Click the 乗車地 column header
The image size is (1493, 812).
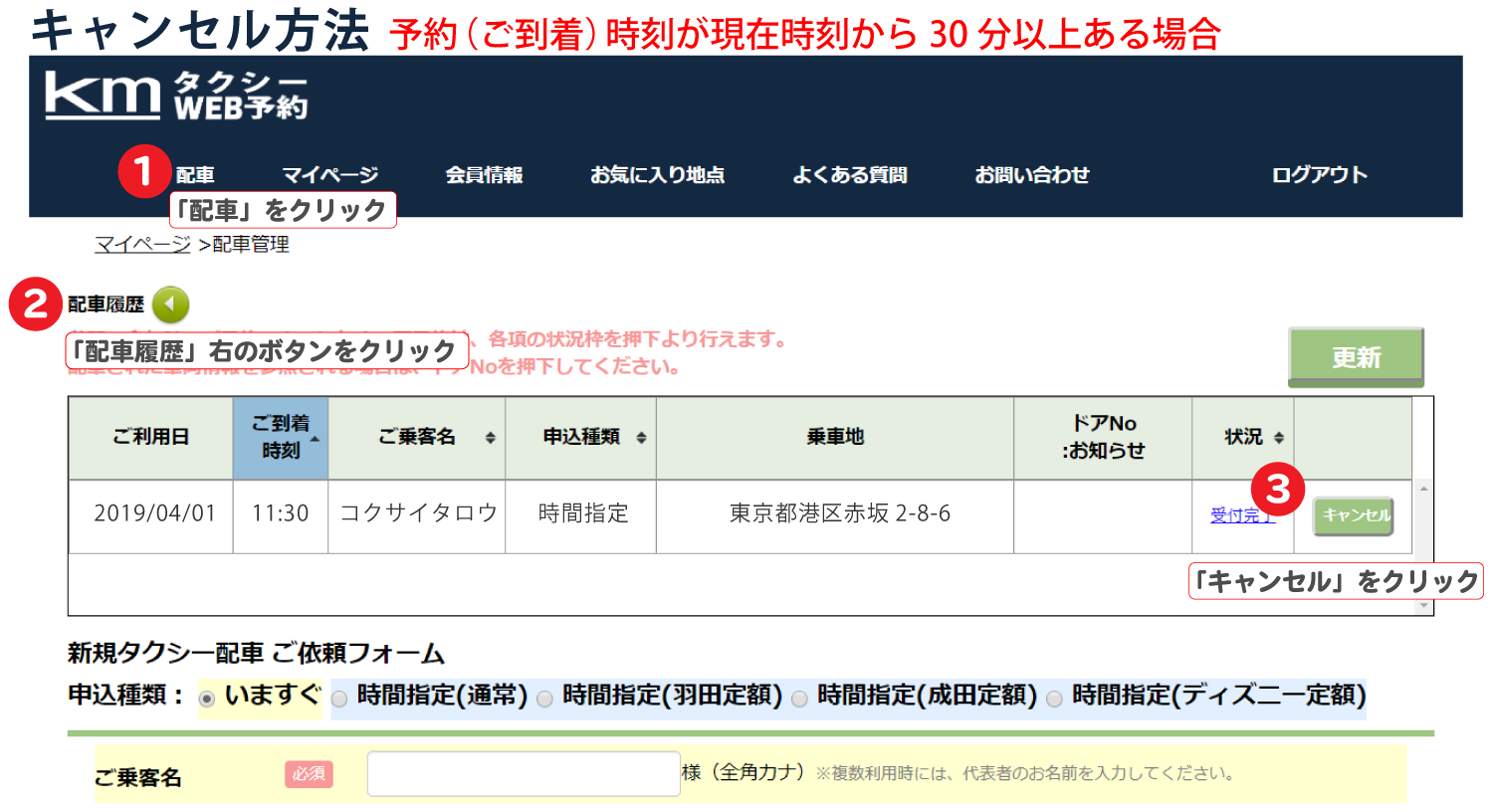[x=835, y=438]
